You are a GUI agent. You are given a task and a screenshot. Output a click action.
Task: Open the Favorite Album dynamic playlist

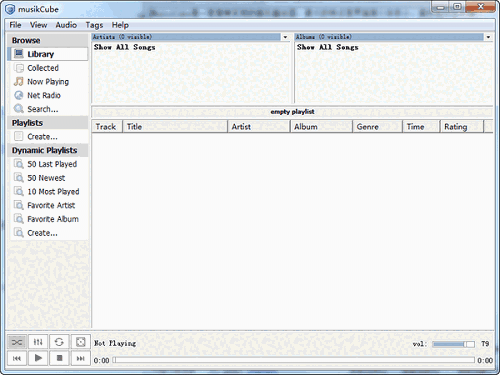[x=53, y=219]
